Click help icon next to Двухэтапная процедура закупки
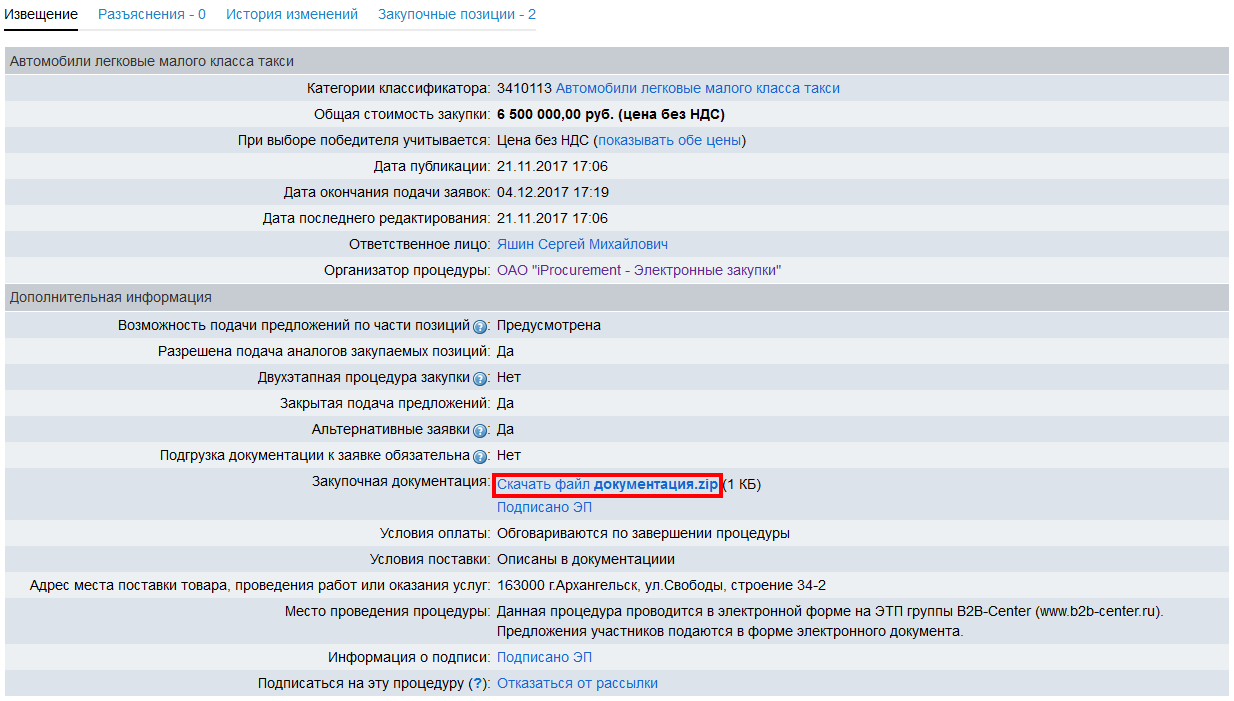 tap(480, 378)
